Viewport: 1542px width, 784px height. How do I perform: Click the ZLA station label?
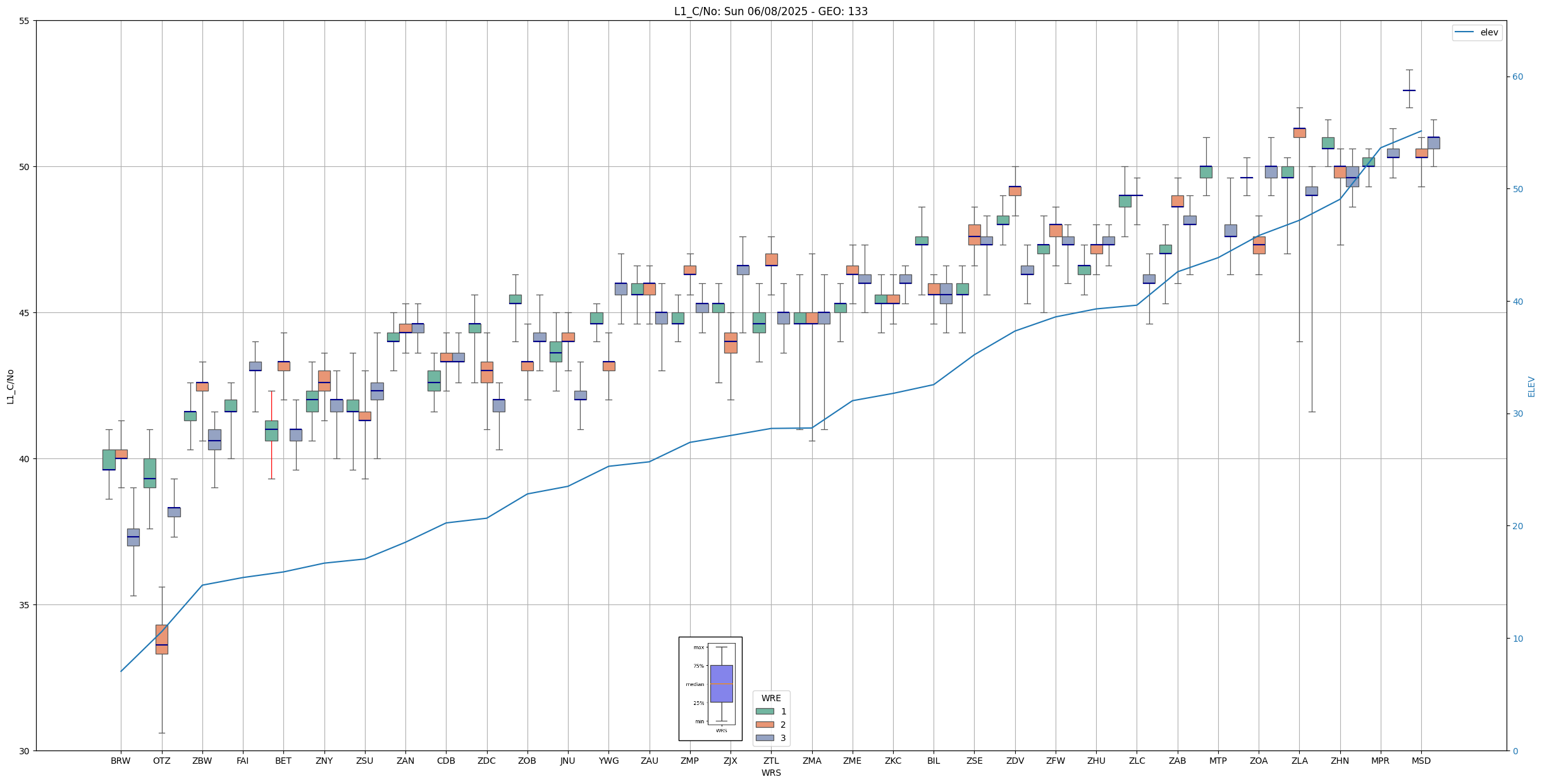(1299, 761)
